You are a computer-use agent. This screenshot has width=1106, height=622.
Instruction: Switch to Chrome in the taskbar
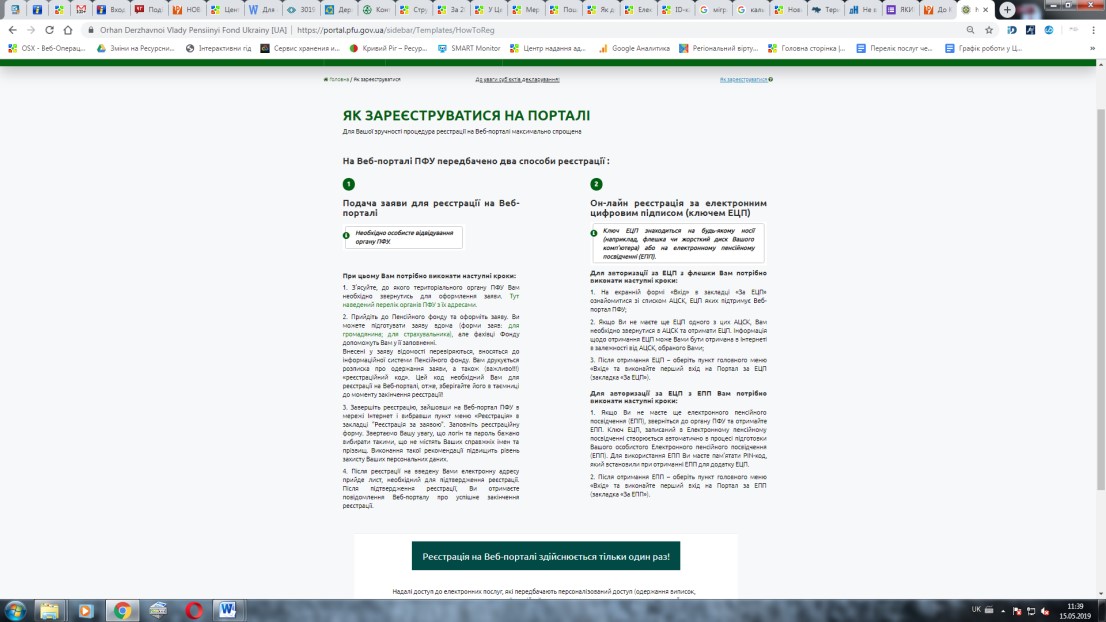click(122, 610)
